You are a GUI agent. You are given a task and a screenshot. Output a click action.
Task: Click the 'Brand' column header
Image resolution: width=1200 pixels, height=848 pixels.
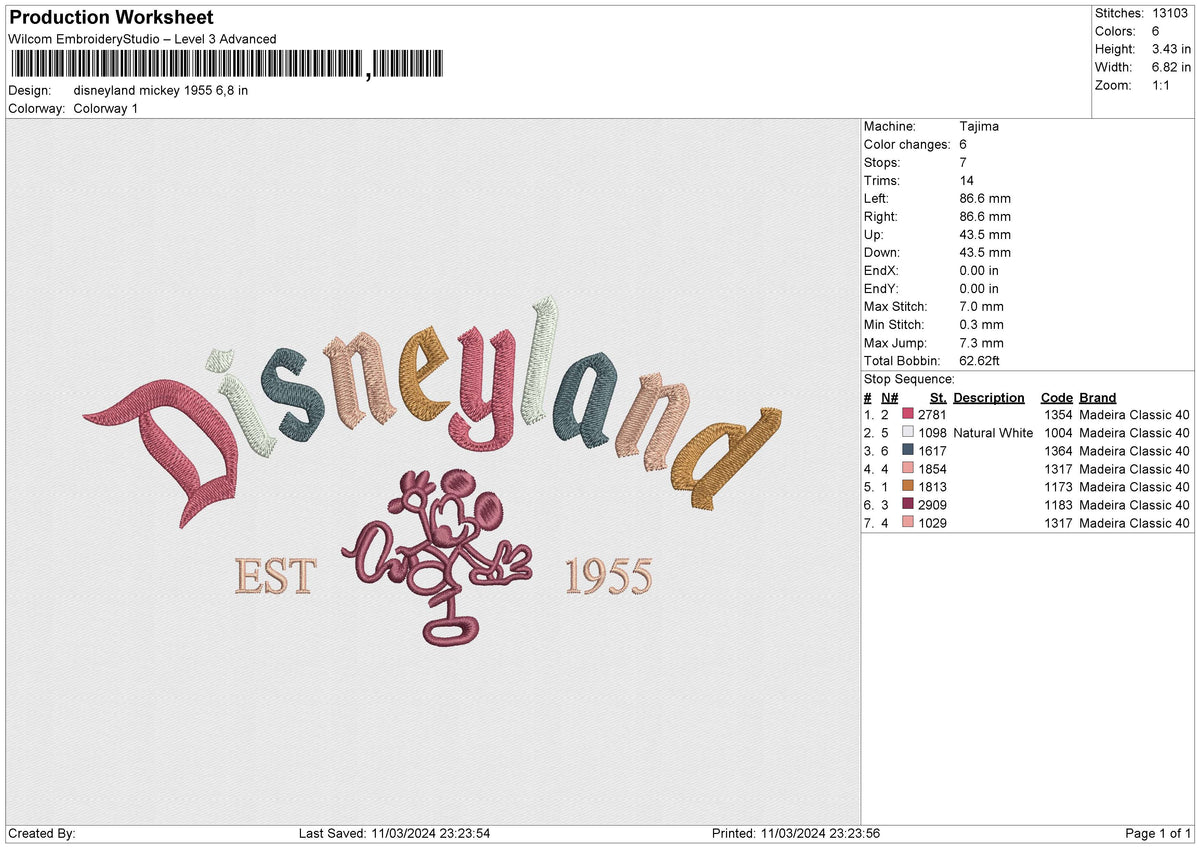(1097, 397)
